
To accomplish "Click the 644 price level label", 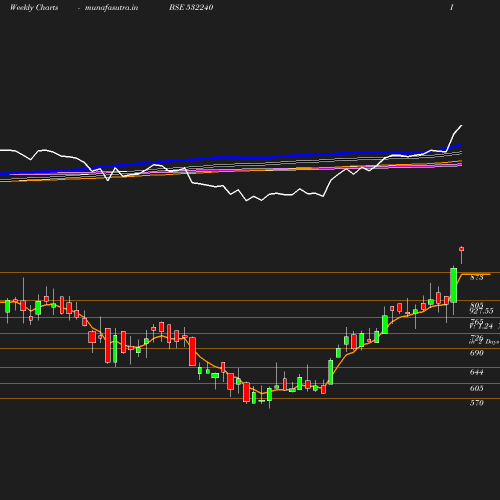I will 477,372.
